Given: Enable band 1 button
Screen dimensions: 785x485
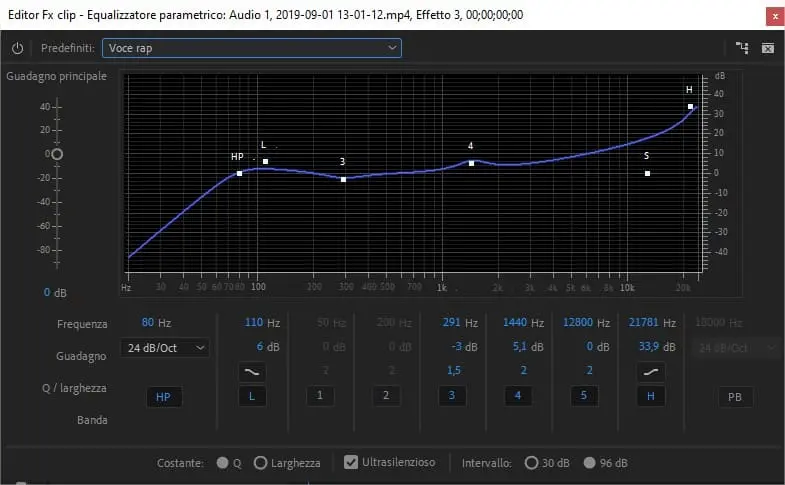Looking at the screenshot, I should 320,395.
